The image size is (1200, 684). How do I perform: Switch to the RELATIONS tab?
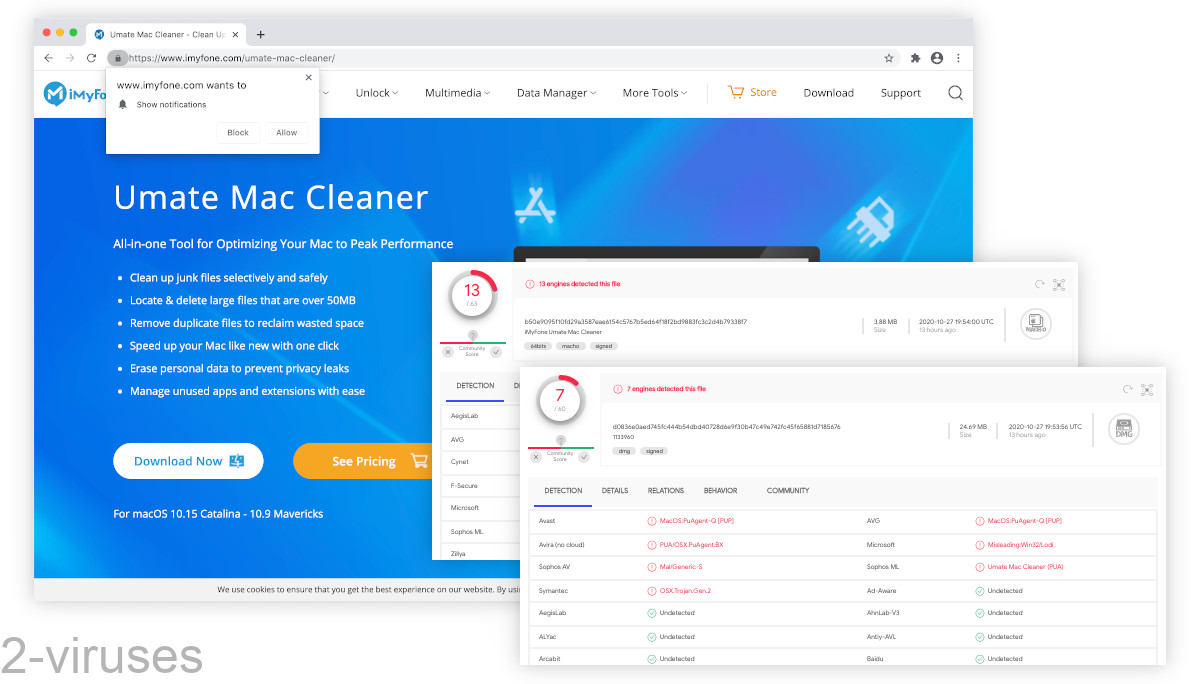(666, 491)
